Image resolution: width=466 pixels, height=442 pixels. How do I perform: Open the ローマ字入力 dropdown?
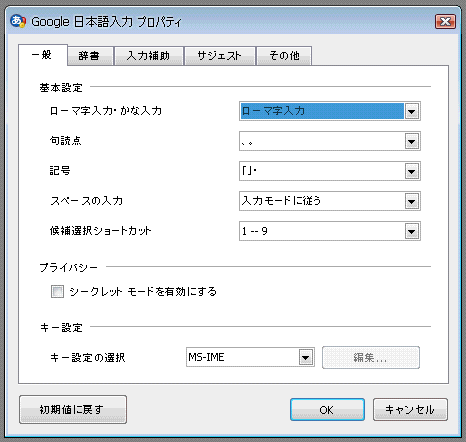click(x=330, y=111)
